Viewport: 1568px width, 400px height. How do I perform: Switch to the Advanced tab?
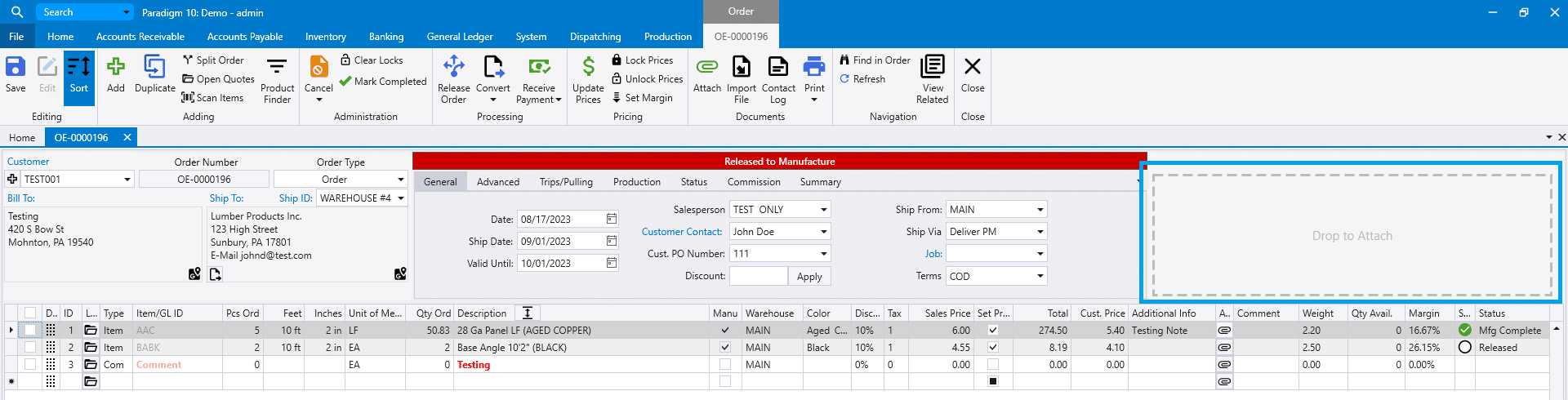[x=498, y=182]
